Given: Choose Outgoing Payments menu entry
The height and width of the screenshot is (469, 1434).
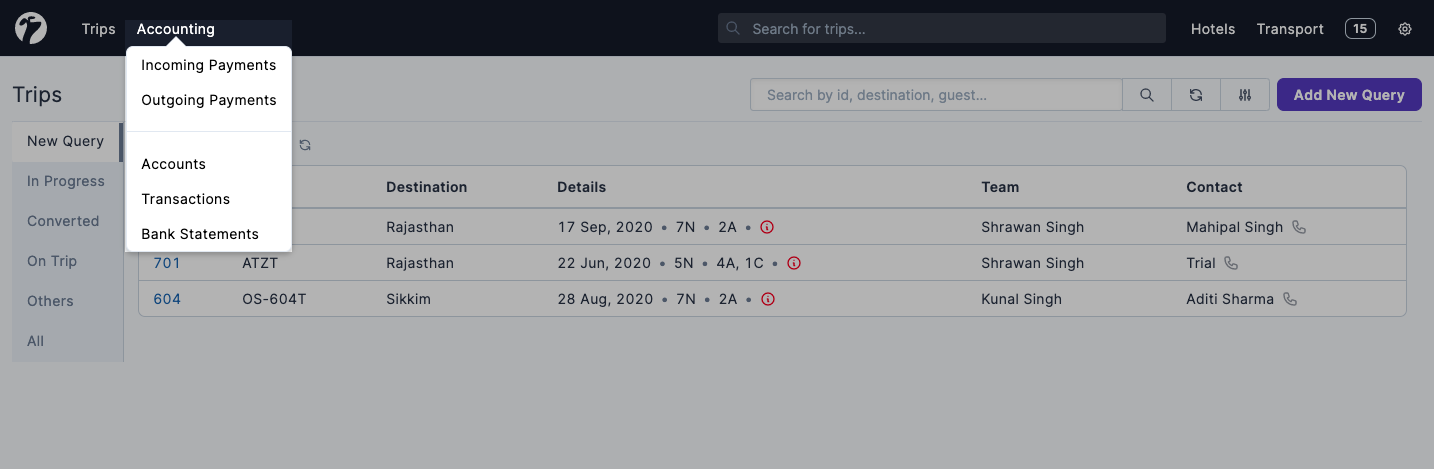Looking at the screenshot, I should click(x=208, y=100).
